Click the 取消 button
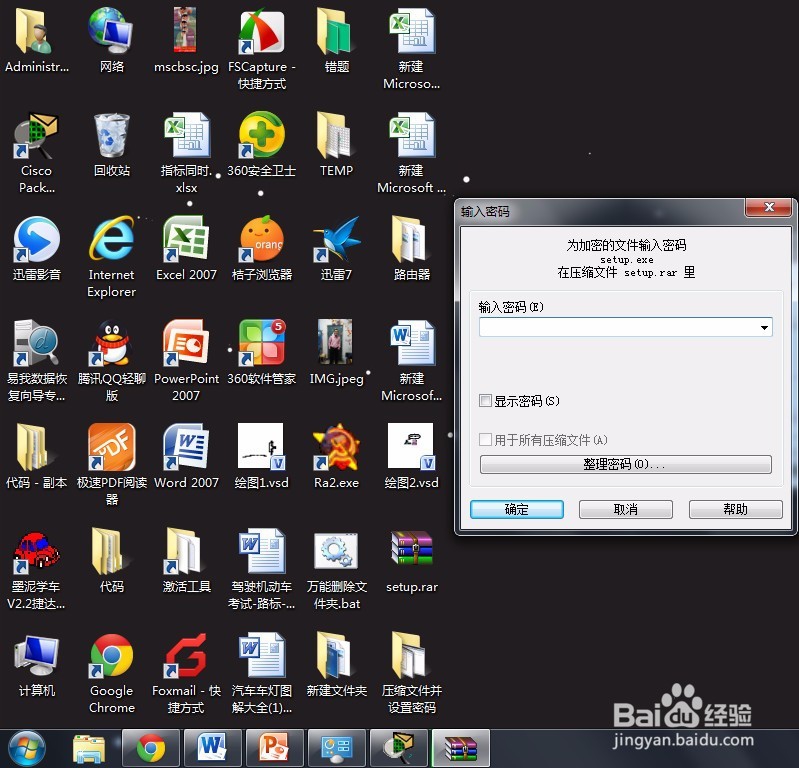This screenshot has width=799, height=768. click(x=625, y=509)
